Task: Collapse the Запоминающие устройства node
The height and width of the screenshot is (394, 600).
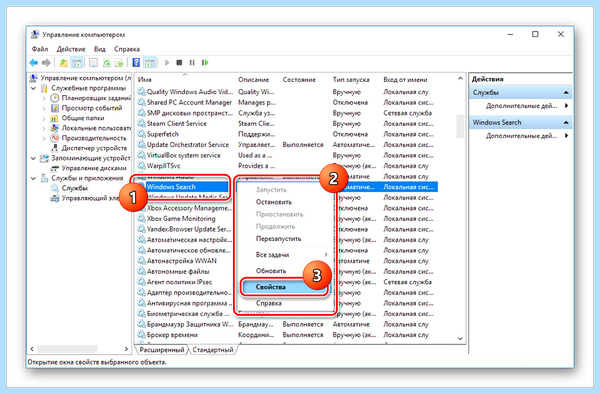Action: point(33,158)
